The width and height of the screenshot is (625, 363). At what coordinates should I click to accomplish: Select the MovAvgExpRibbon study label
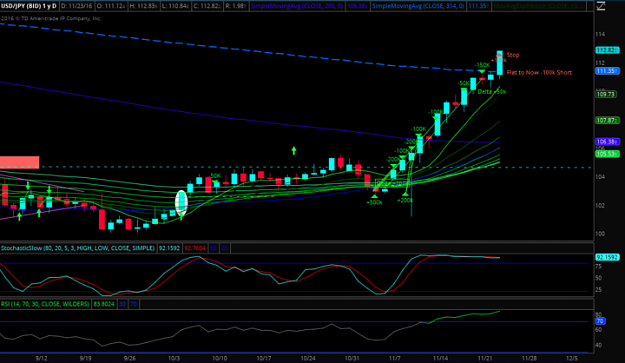[x=537, y=6]
